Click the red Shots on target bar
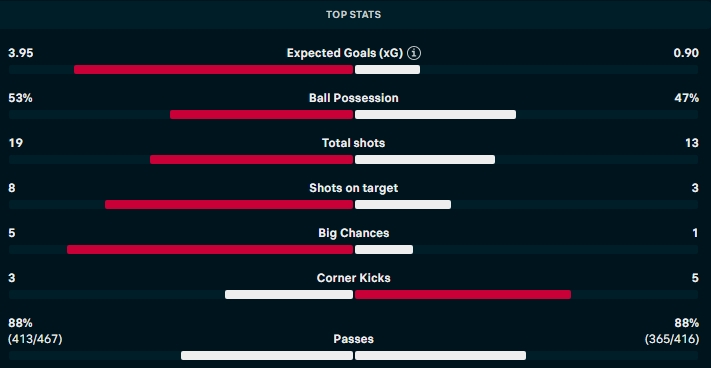Screen dimensions: 711x368 [x=229, y=205]
